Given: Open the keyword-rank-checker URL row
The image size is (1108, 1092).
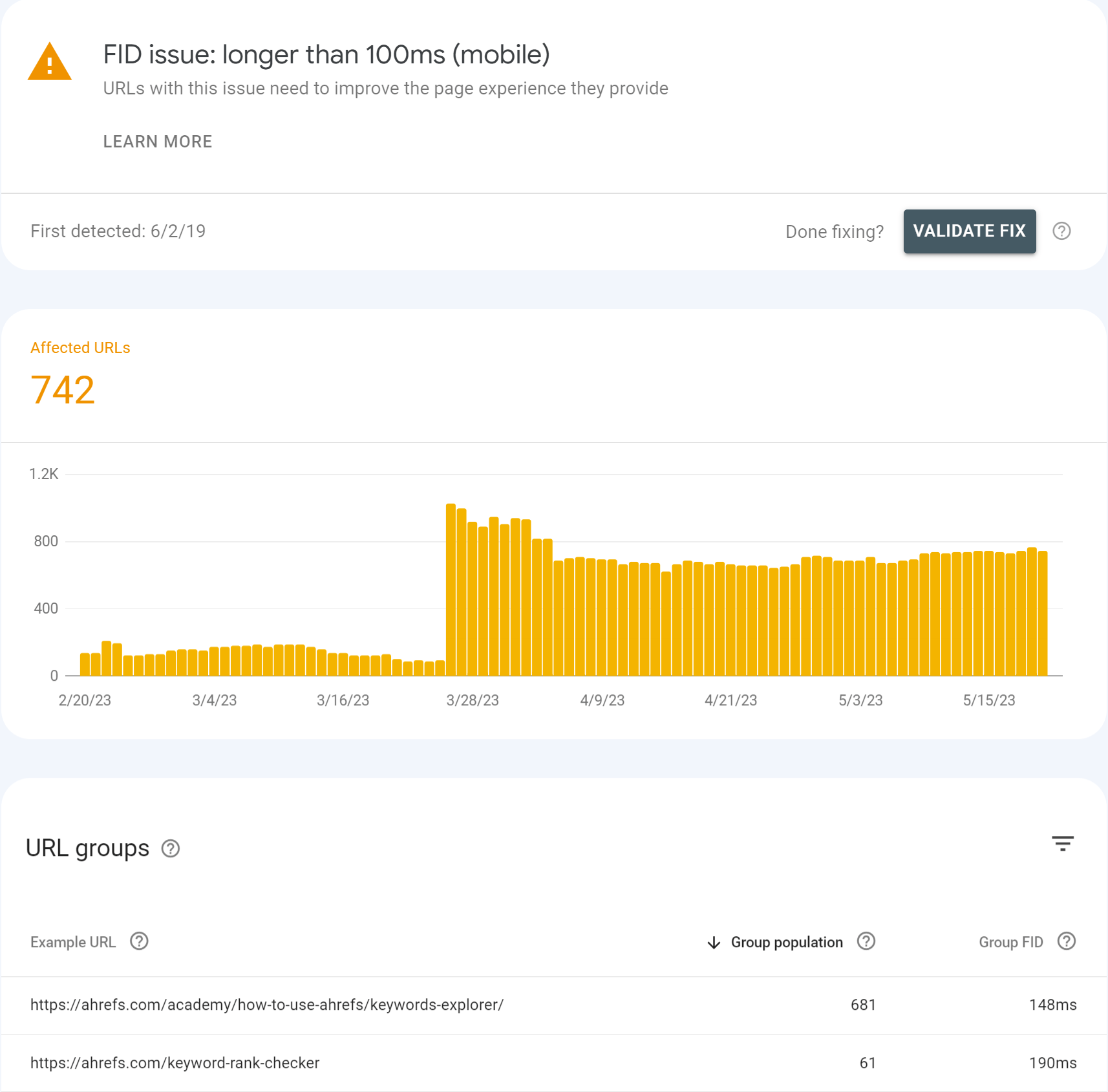Looking at the screenshot, I should click(175, 1063).
